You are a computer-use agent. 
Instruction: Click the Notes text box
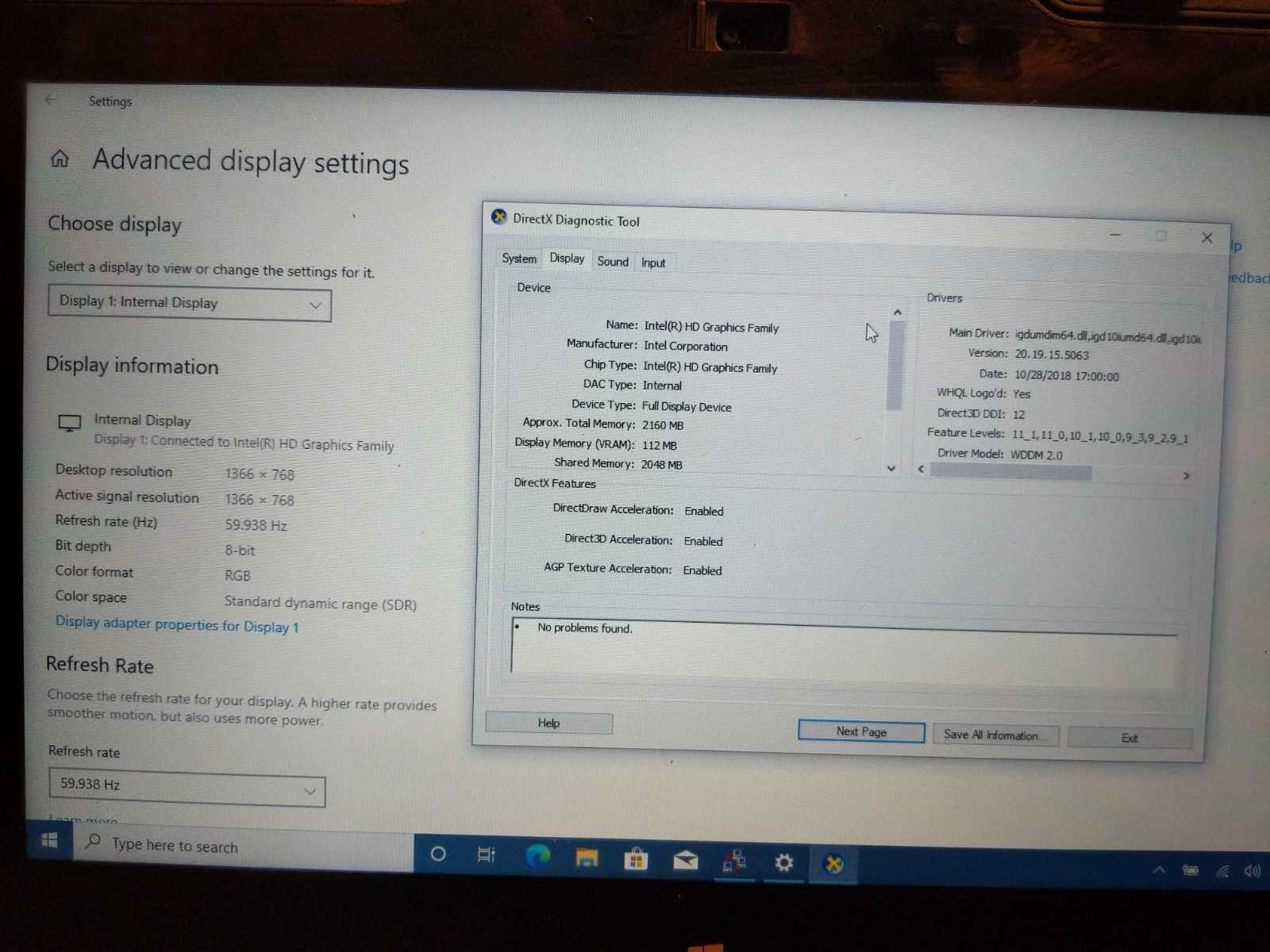click(x=845, y=651)
